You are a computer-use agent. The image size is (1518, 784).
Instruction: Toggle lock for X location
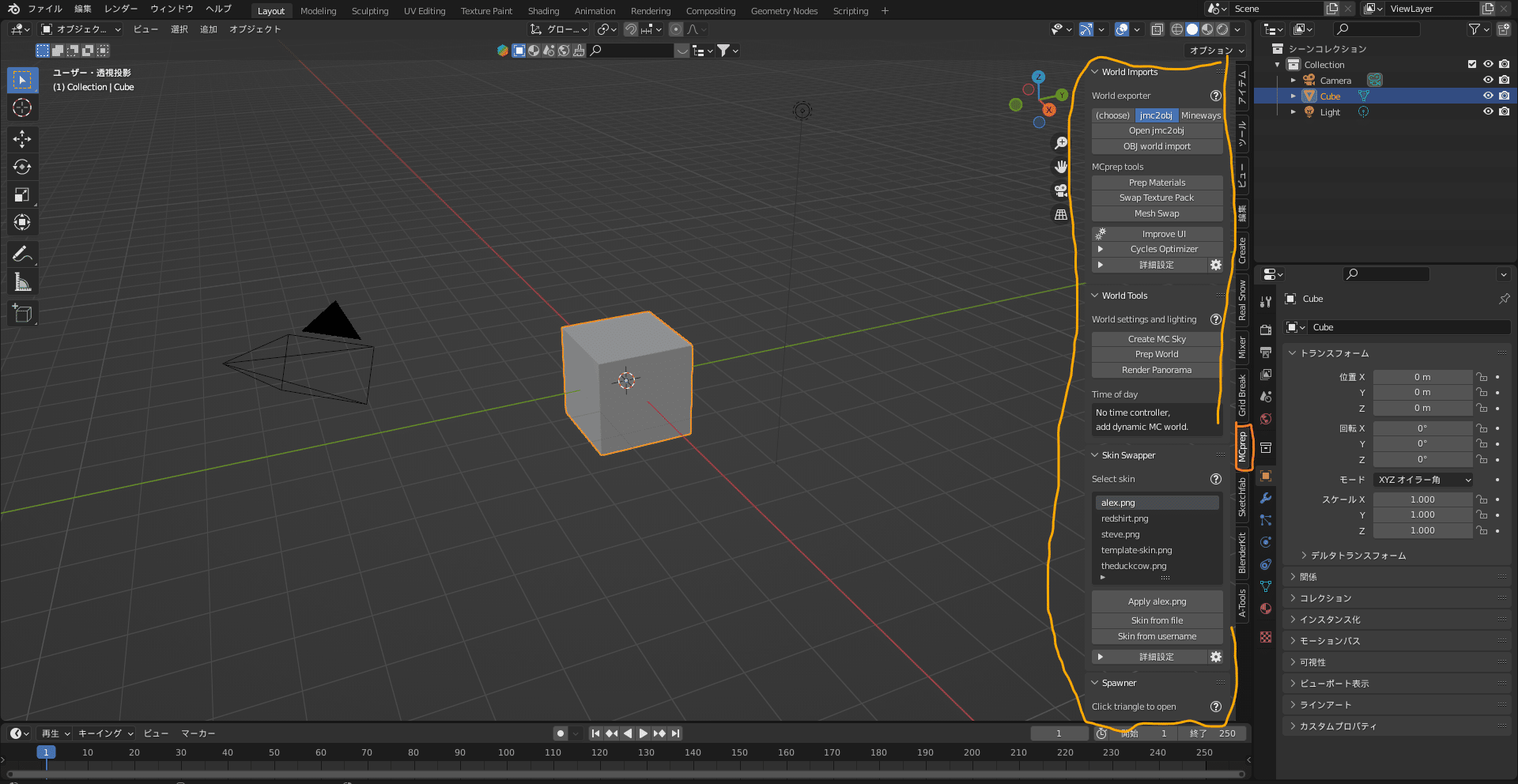(x=1482, y=377)
